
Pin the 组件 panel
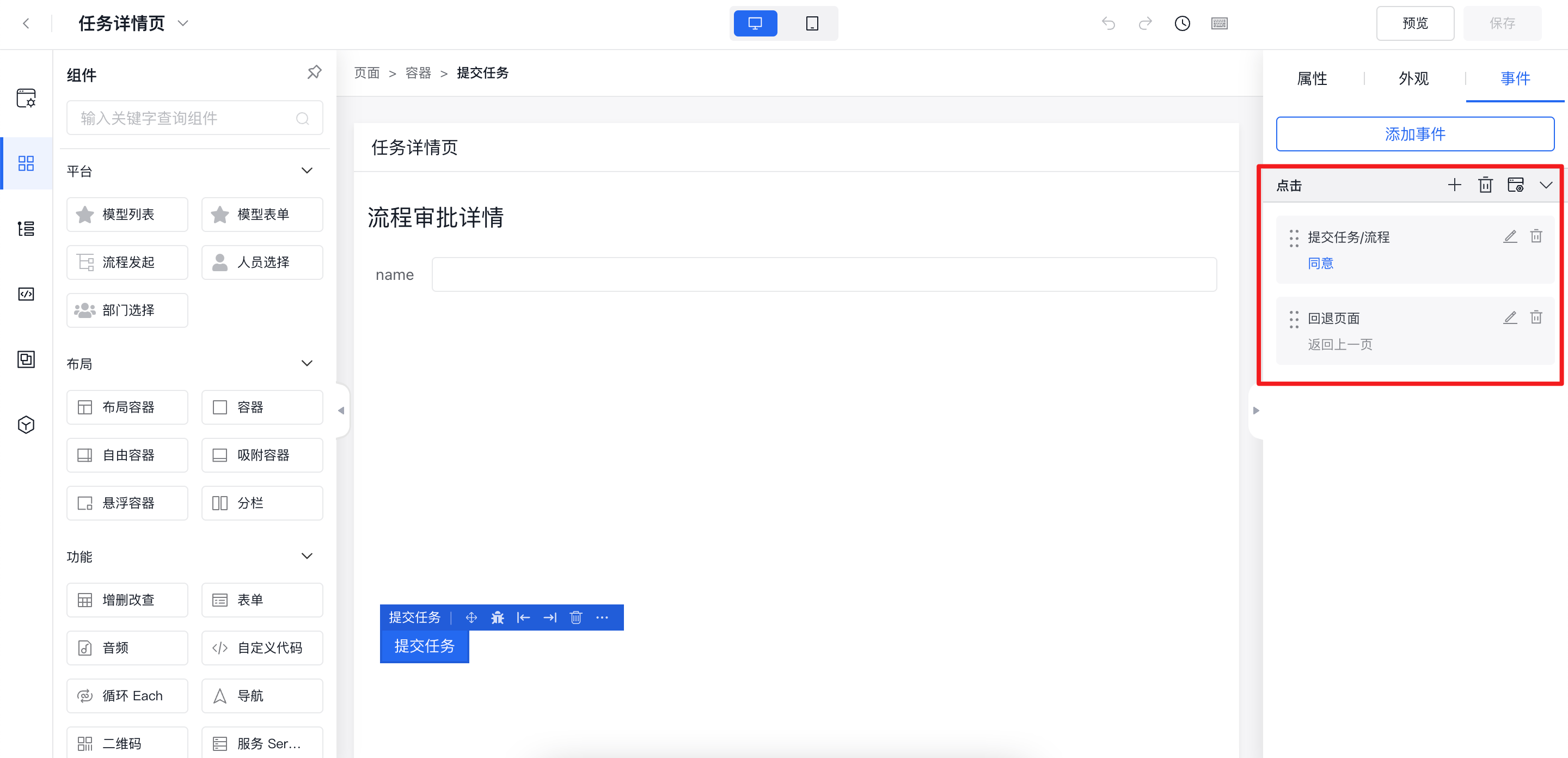[314, 72]
